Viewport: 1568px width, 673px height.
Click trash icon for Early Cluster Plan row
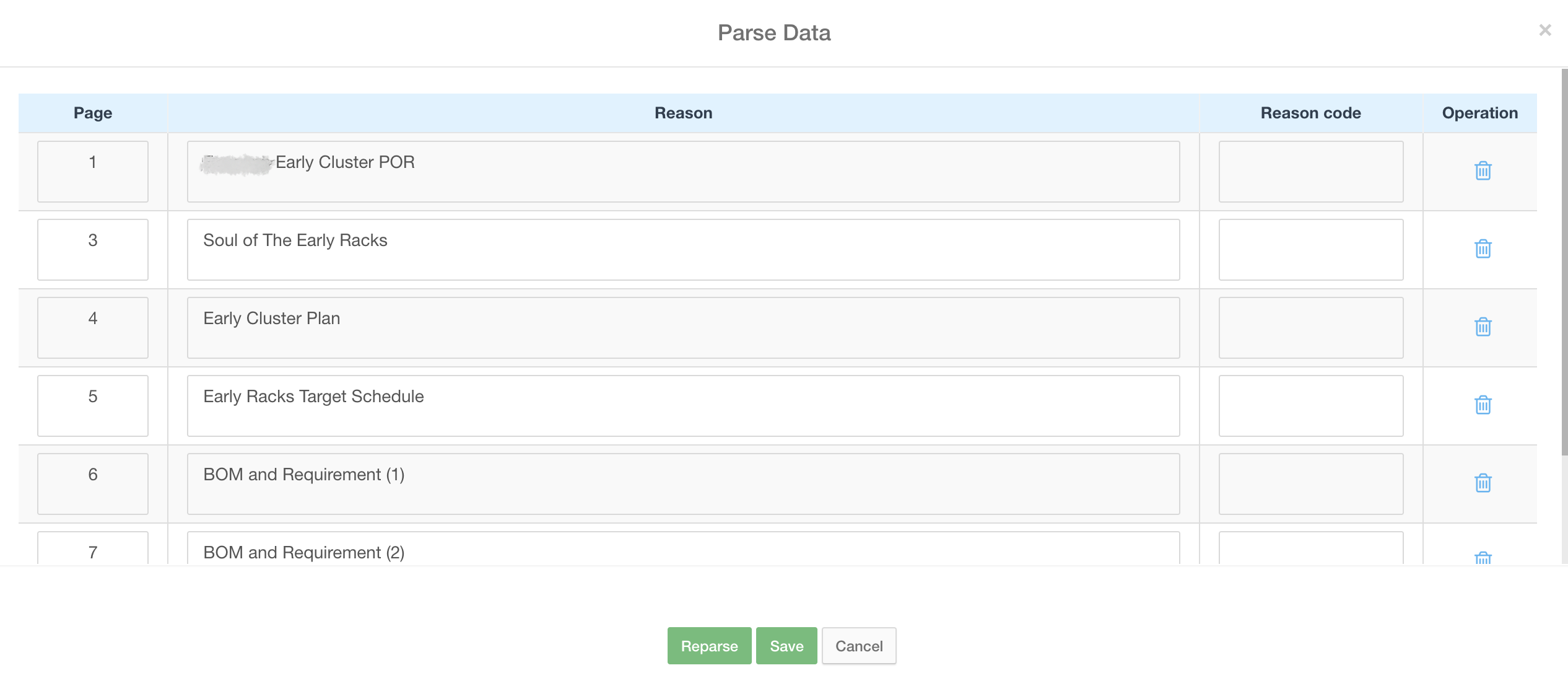pos(1483,327)
